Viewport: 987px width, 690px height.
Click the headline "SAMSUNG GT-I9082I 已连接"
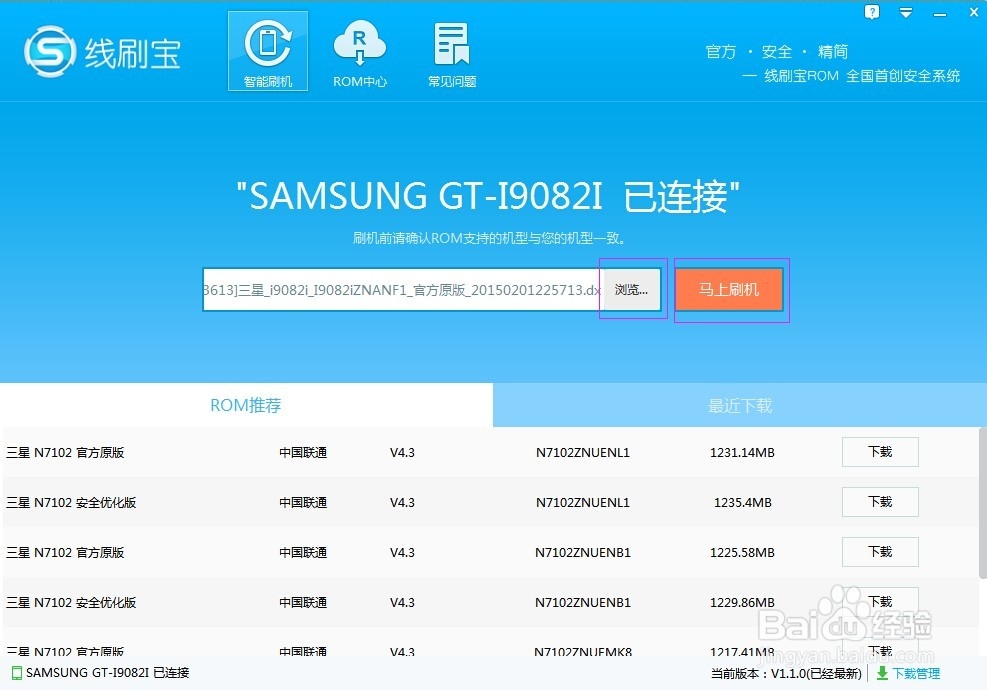(x=488, y=196)
